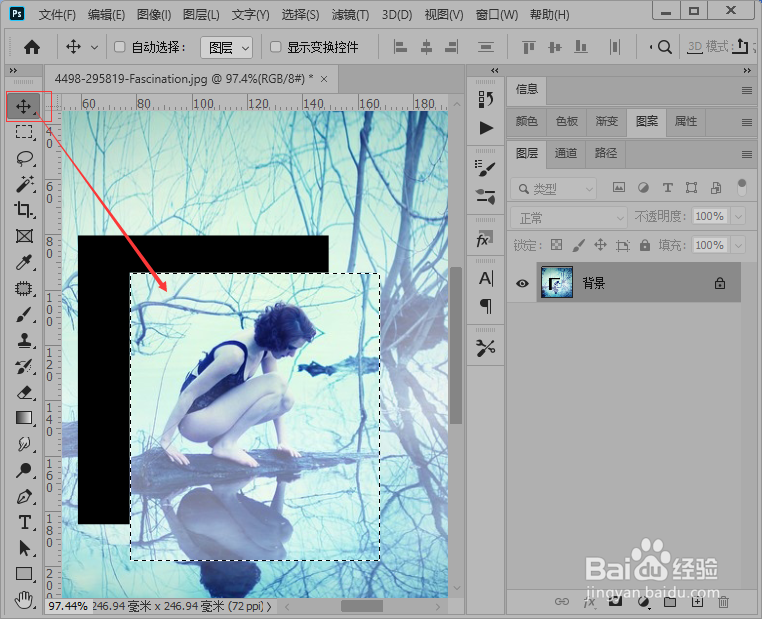Select the Clone Stamp tool

pyautogui.click(x=24, y=341)
